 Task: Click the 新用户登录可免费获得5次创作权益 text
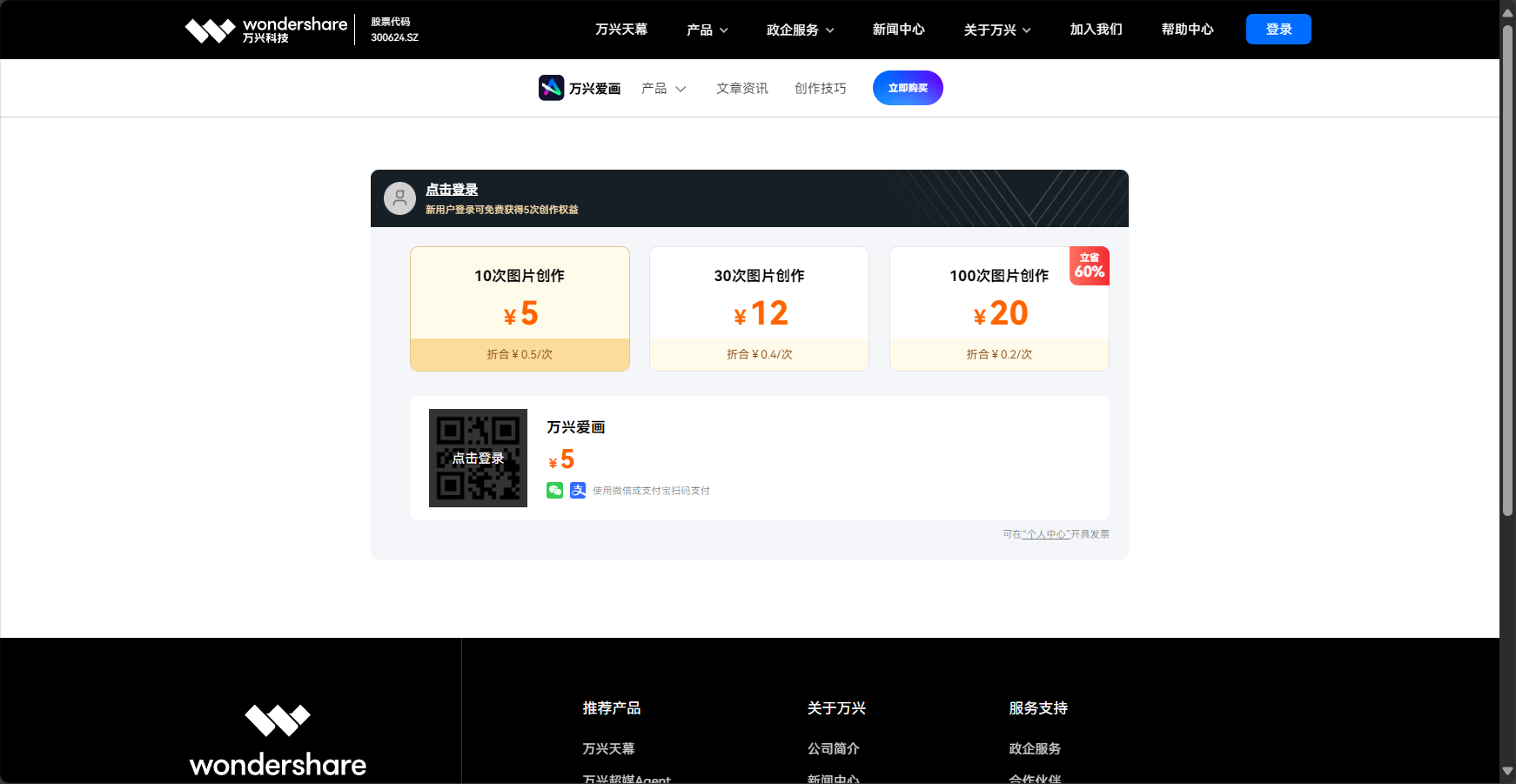click(501, 210)
